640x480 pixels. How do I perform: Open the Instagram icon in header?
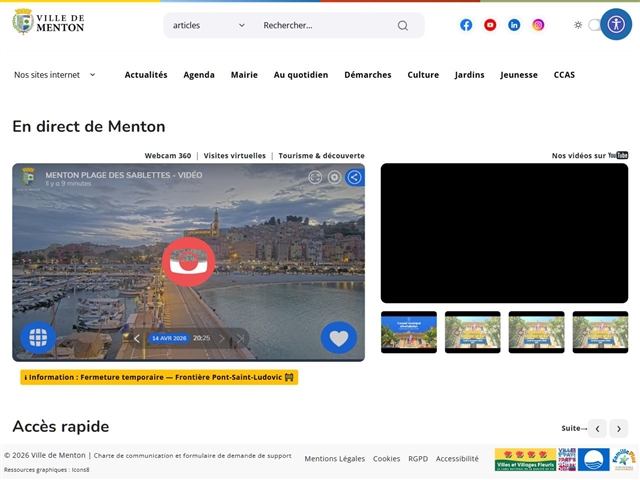[538, 25]
